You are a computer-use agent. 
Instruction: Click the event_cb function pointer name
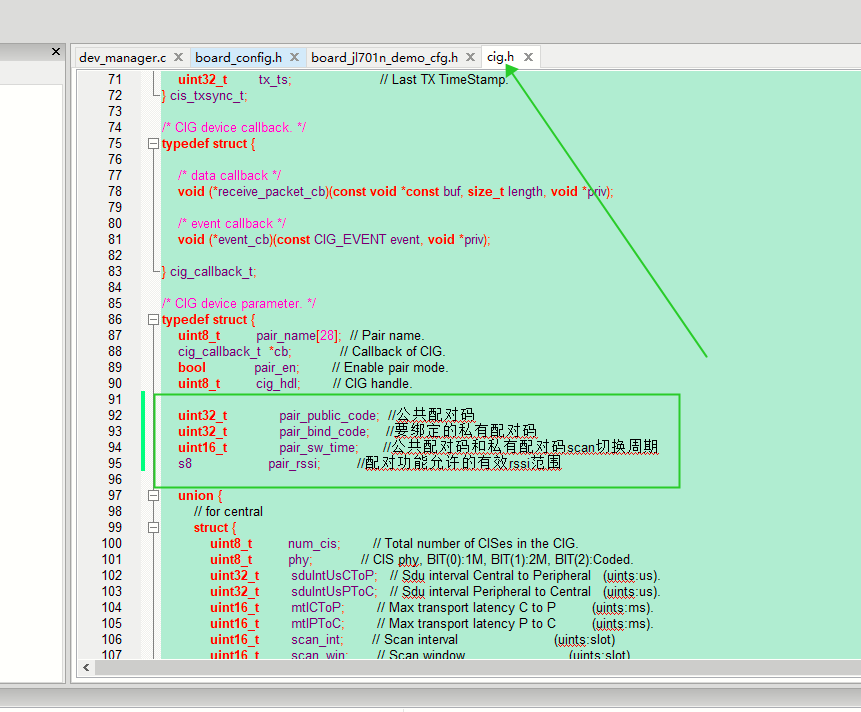click(244, 240)
